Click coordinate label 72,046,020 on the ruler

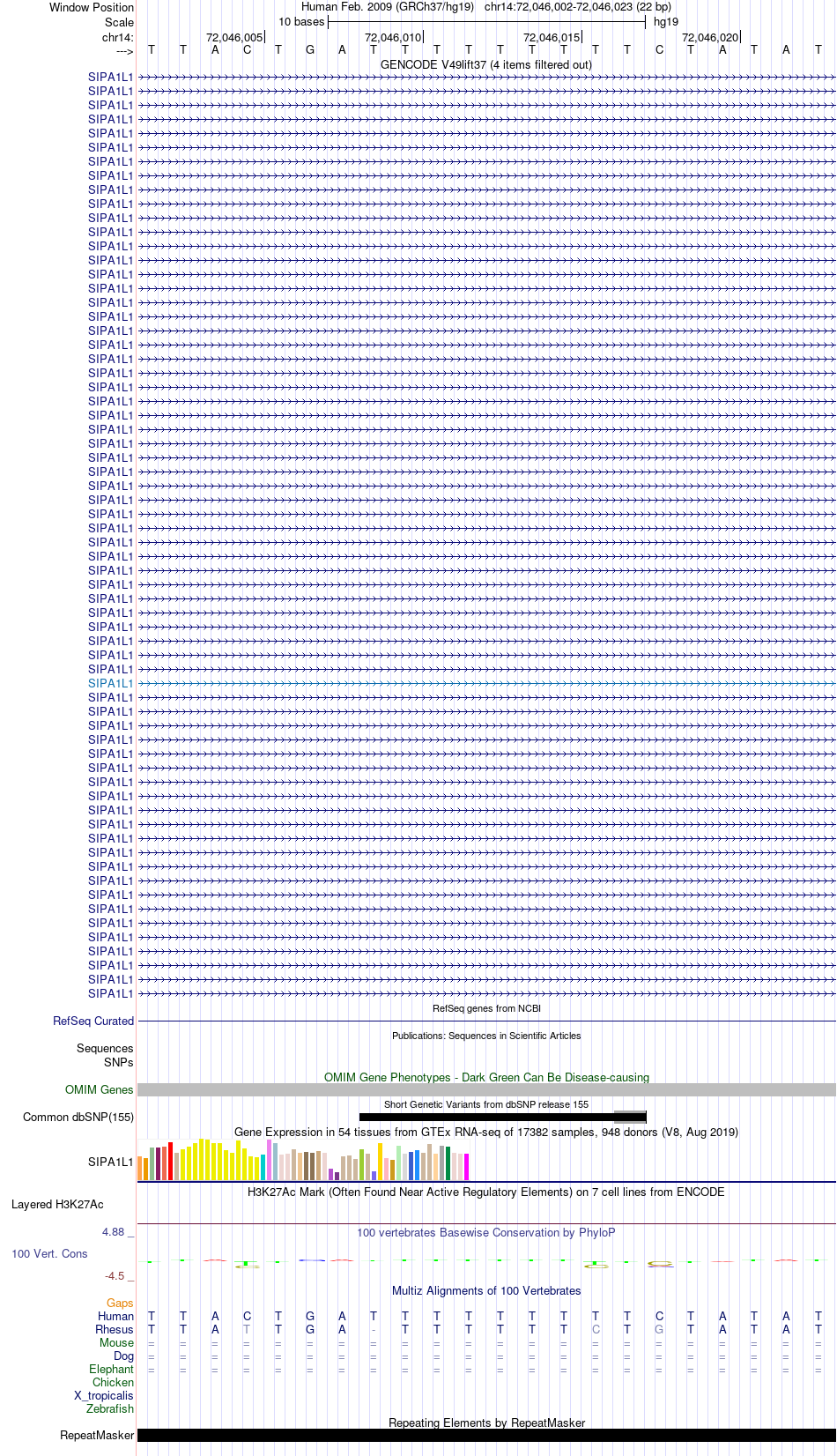click(x=710, y=37)
